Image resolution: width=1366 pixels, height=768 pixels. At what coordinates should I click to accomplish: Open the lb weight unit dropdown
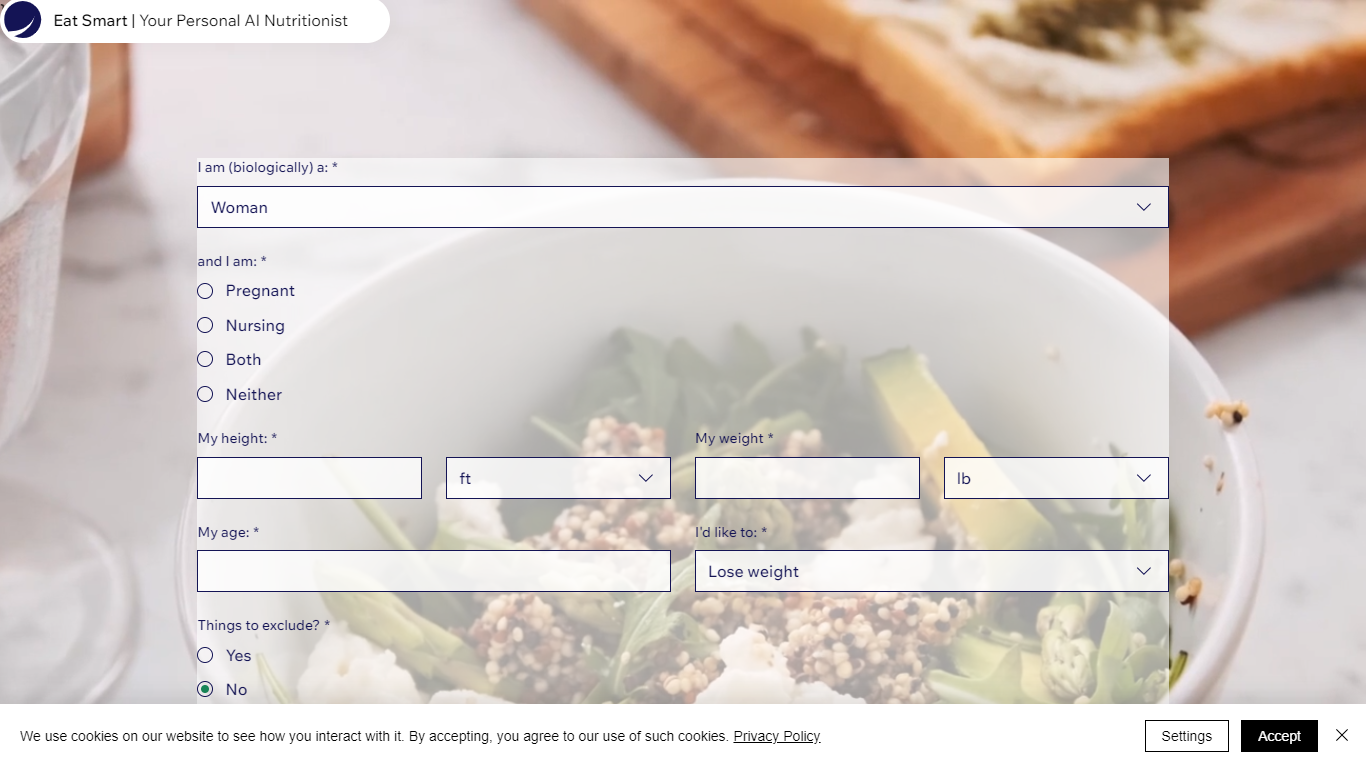(x=1056, y=478)
